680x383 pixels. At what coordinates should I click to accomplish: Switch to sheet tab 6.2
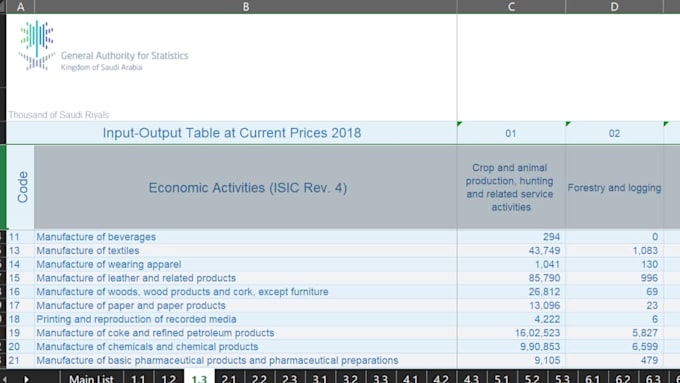pyautogui.click(x=623, y=377)
